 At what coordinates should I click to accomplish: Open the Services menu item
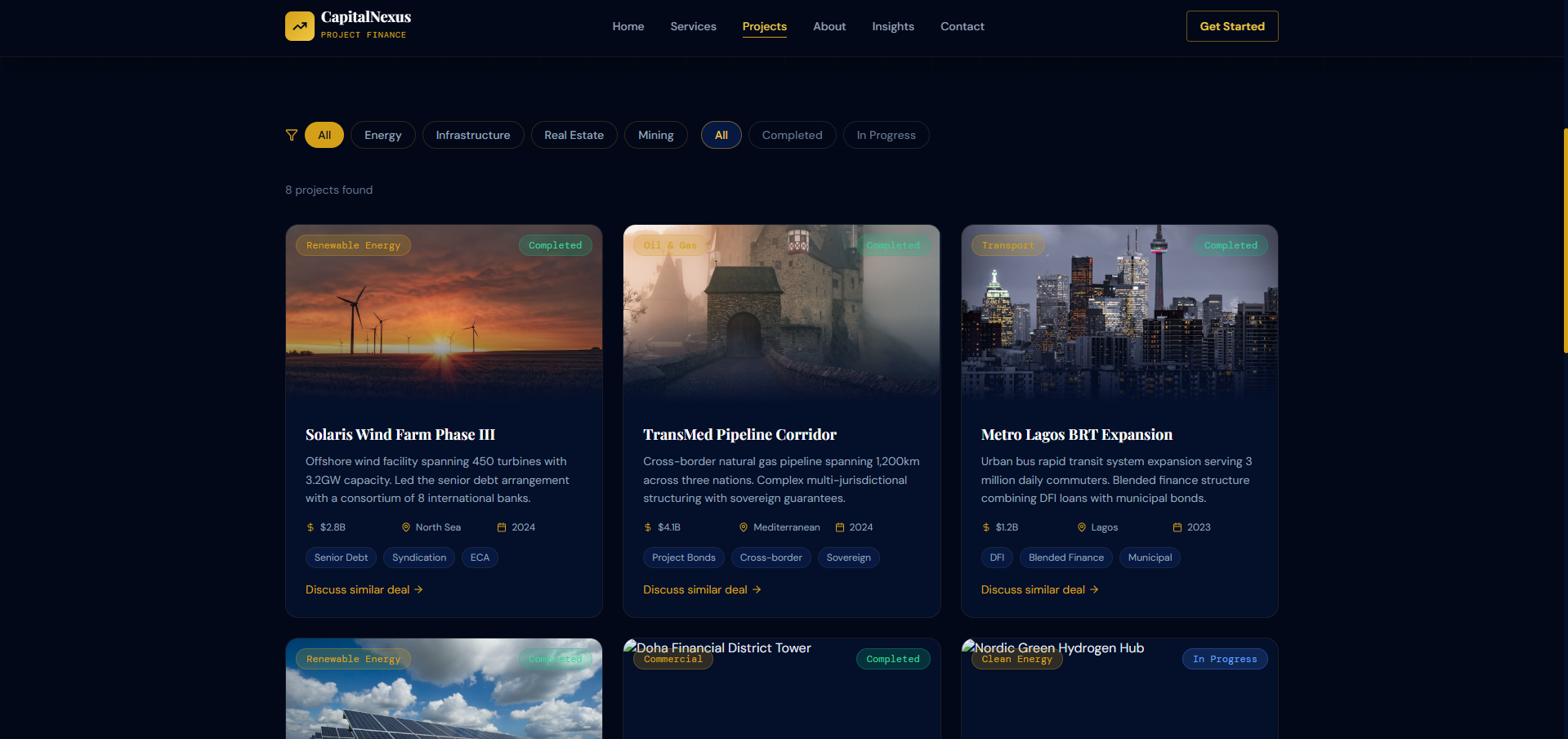pos(692,26)
